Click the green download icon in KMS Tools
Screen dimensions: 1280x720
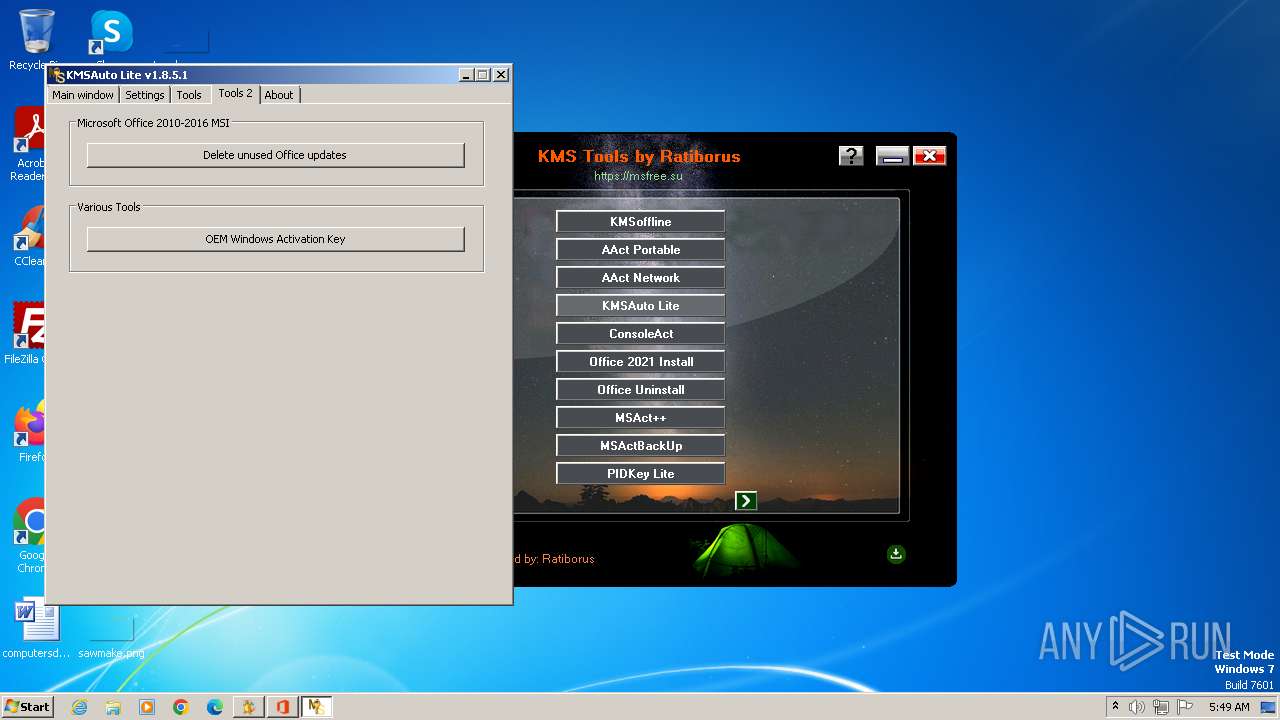(x=896, y=554)
